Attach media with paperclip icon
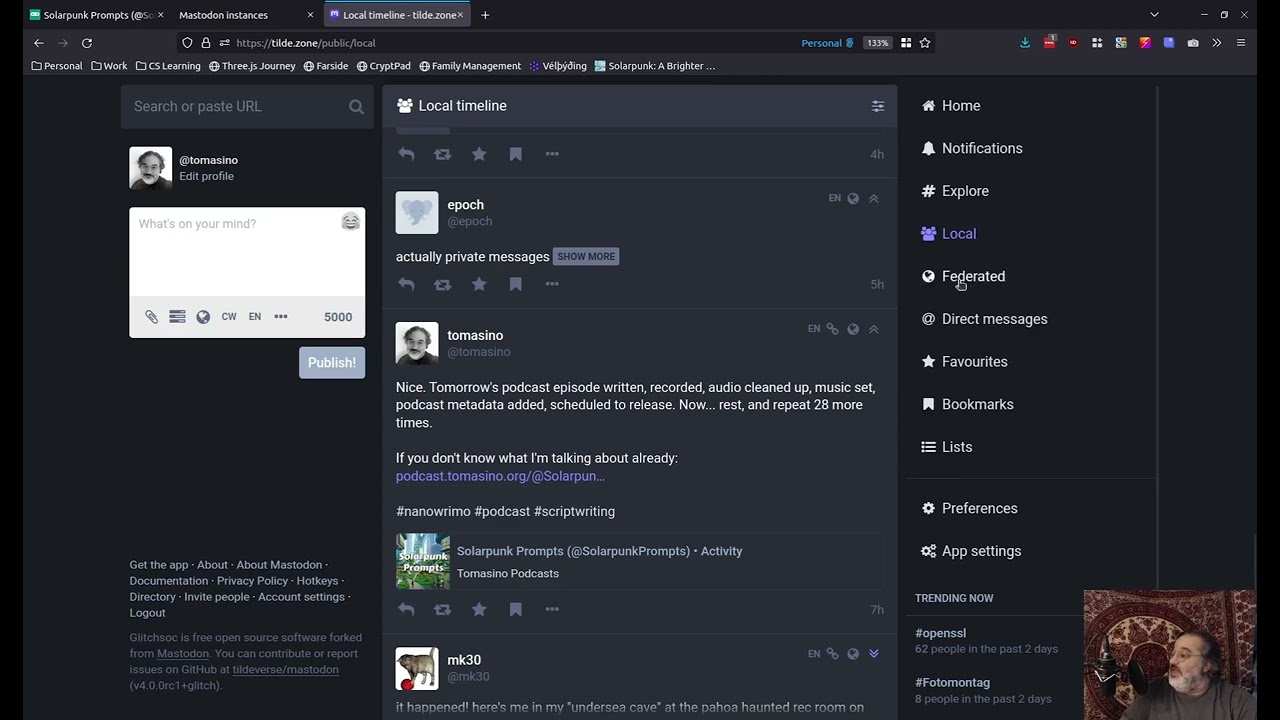Viewport: 1280px width, 720px height. (x=151, y=317)
